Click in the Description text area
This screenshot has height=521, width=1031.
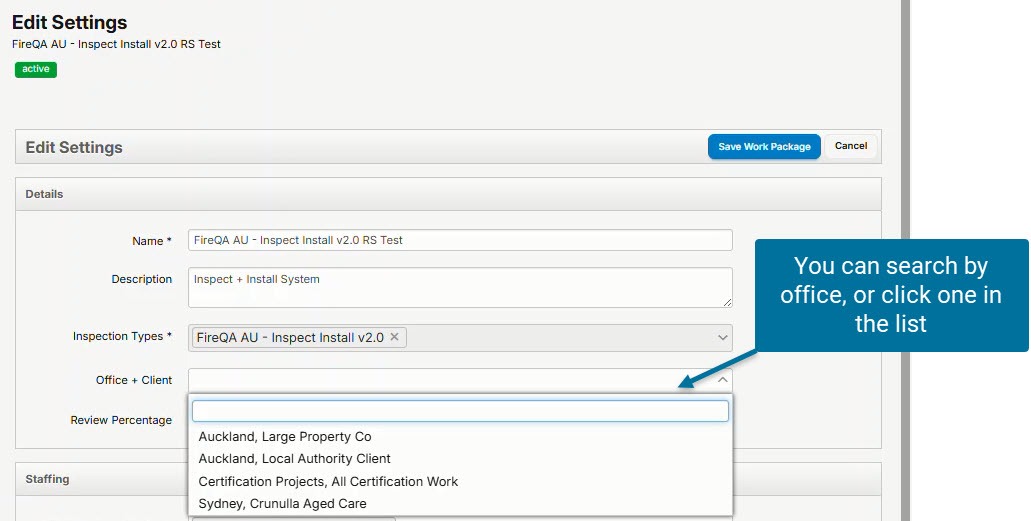[x=460, y=287]
